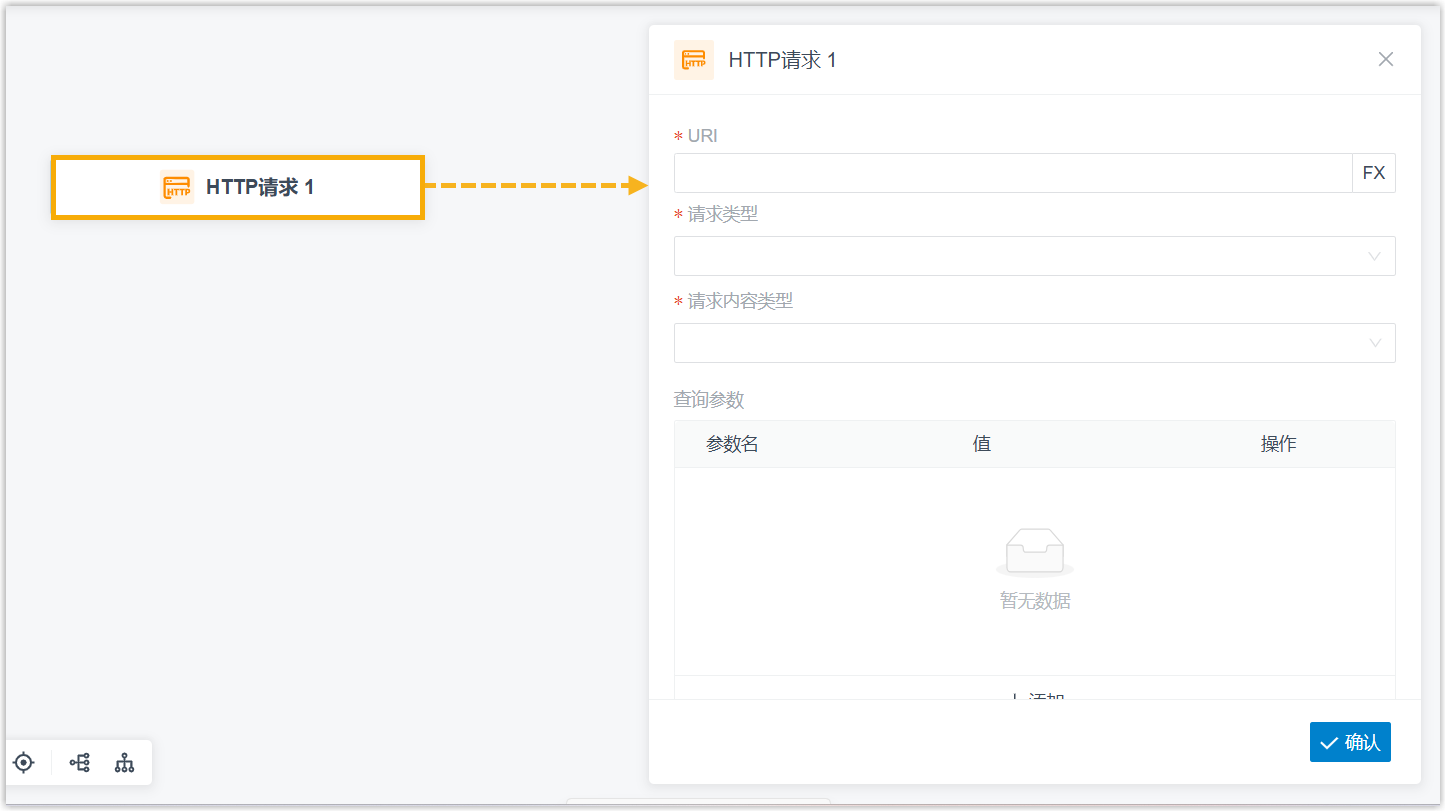Click the HTTP icon in panel header
Image resolution: width=1446 pixels, height=812 pixels.
point(693,60)
